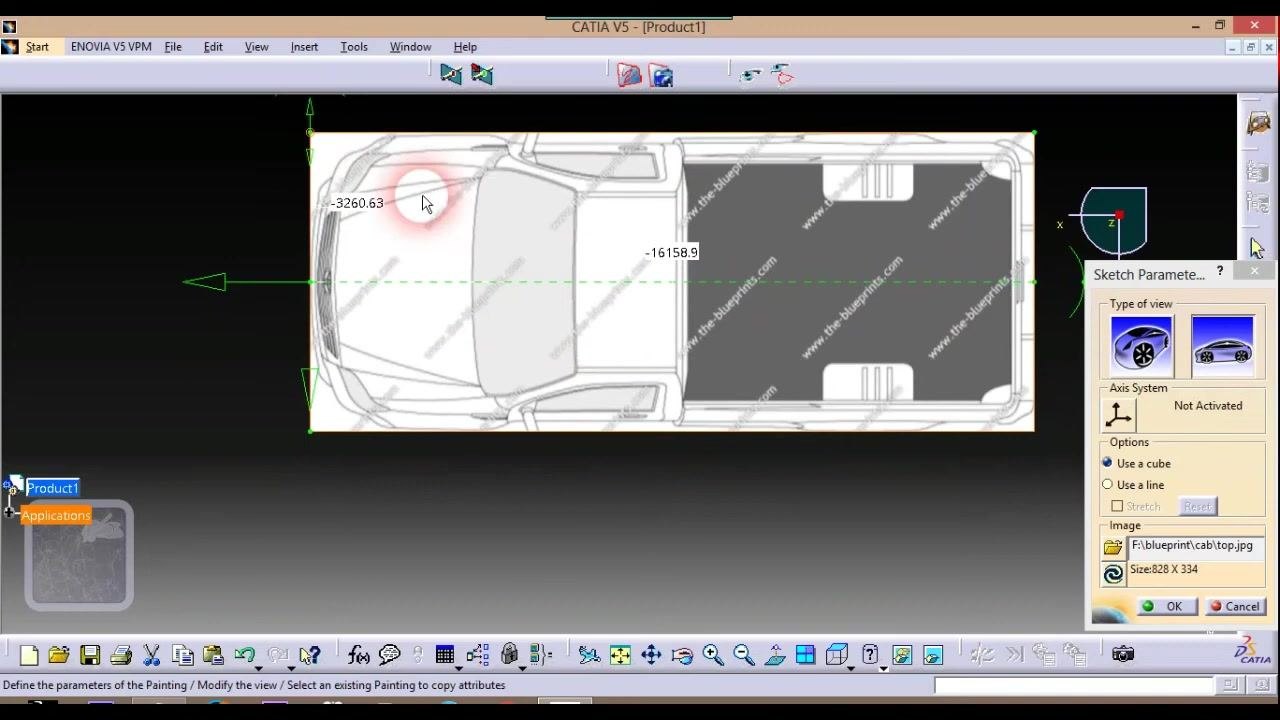Open the Insert menu

(x=304, y=47)
